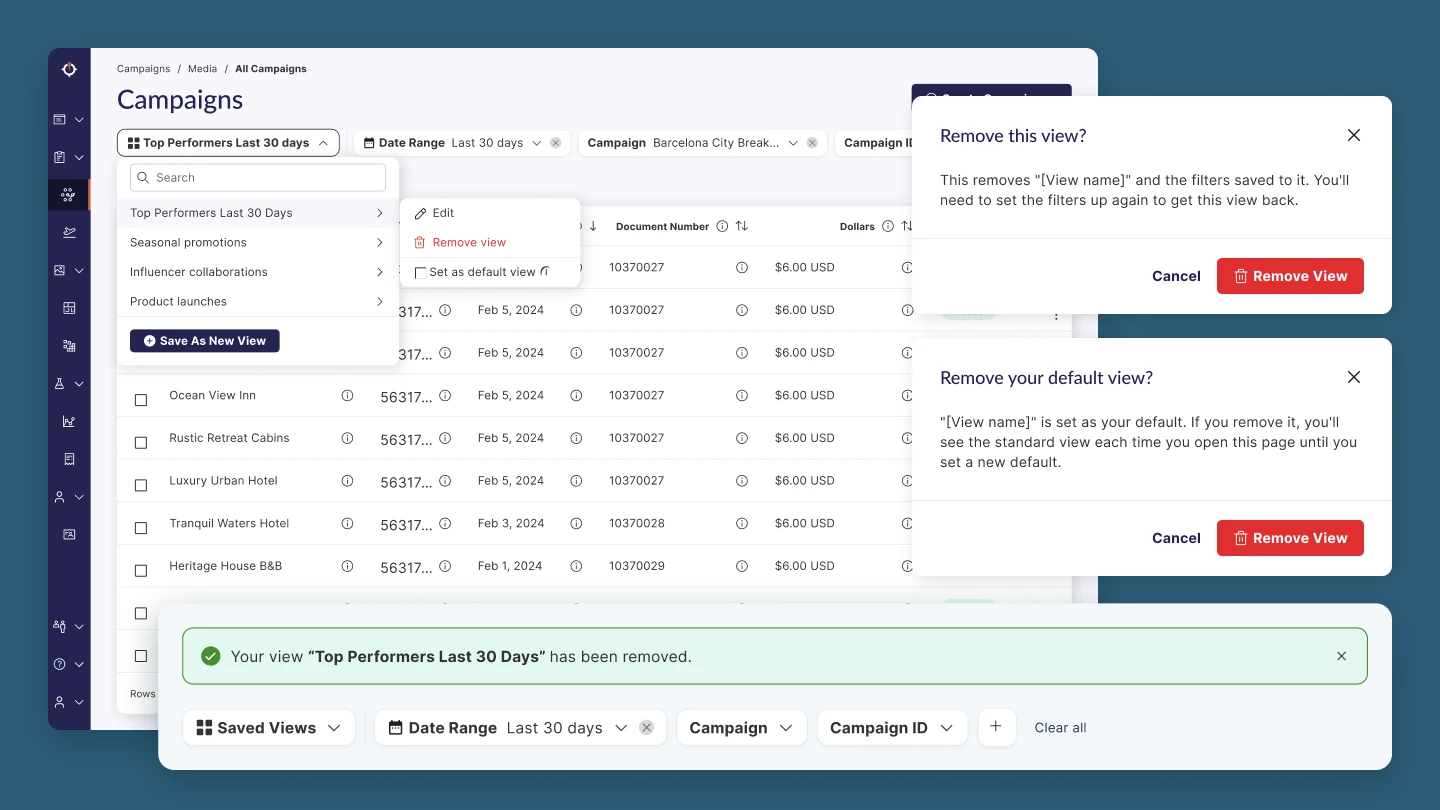1440x810 pixels.
Task: Open the browser window icon in the sidebar
Action: pos(60,120)
